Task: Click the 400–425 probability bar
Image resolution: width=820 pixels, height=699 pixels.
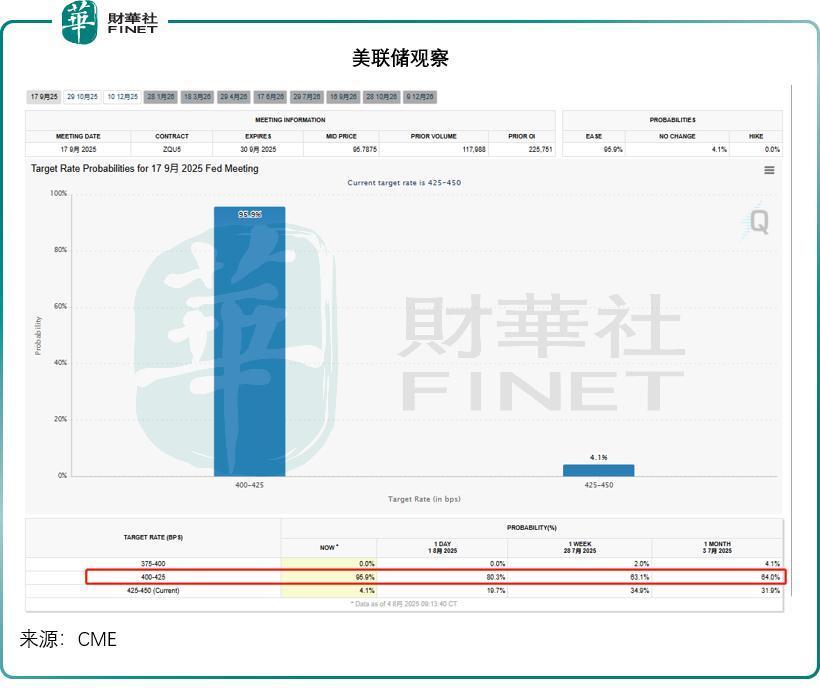Action: [x=249, y=341]
